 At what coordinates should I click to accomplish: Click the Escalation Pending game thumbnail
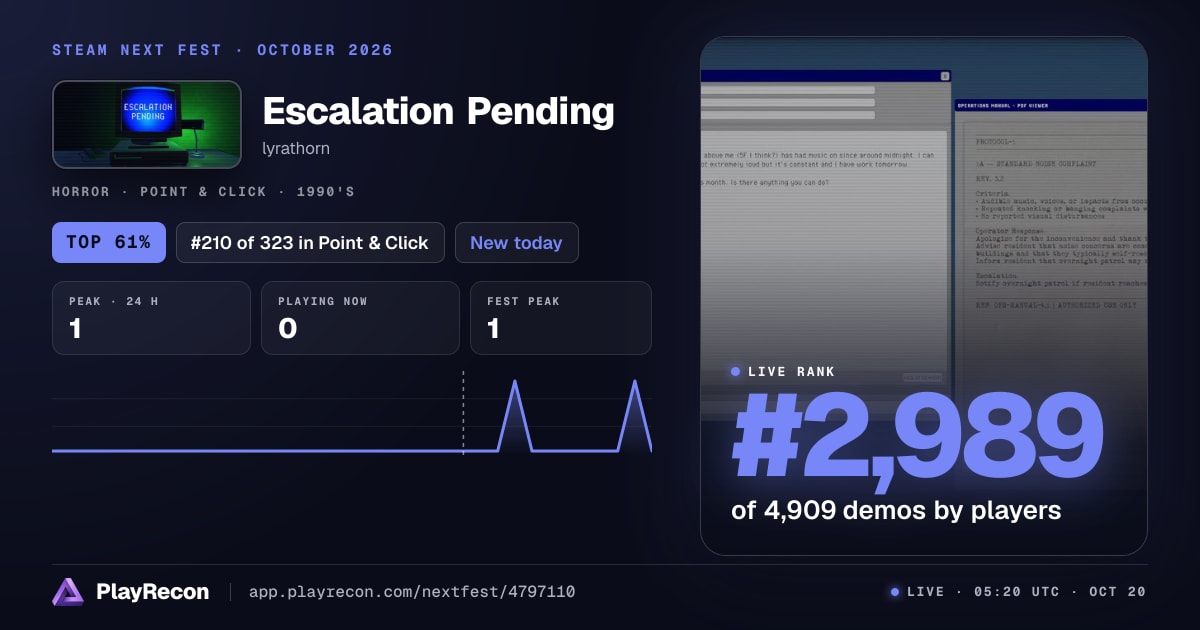pyautogui.click(x=147, y=124)
